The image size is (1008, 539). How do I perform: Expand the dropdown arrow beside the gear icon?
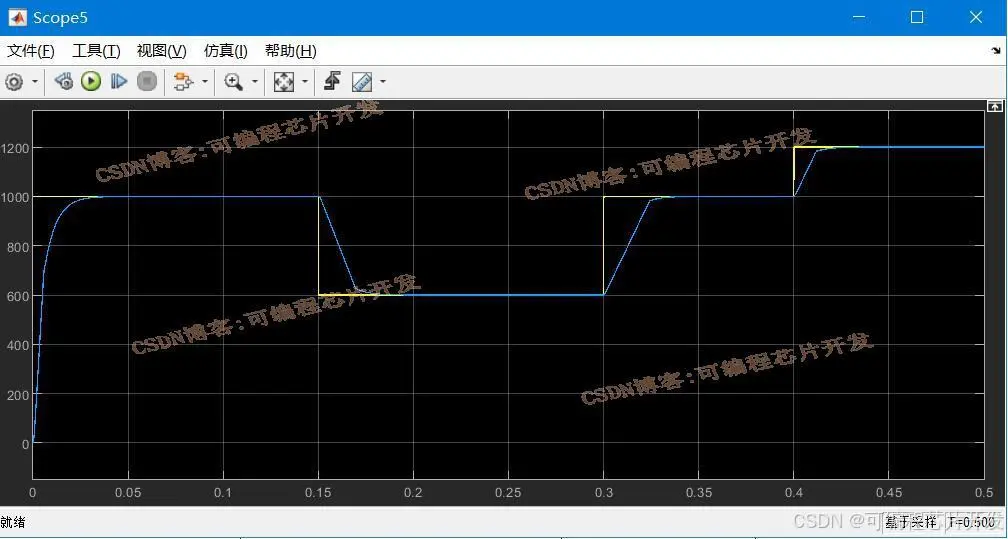pos(35,82)
